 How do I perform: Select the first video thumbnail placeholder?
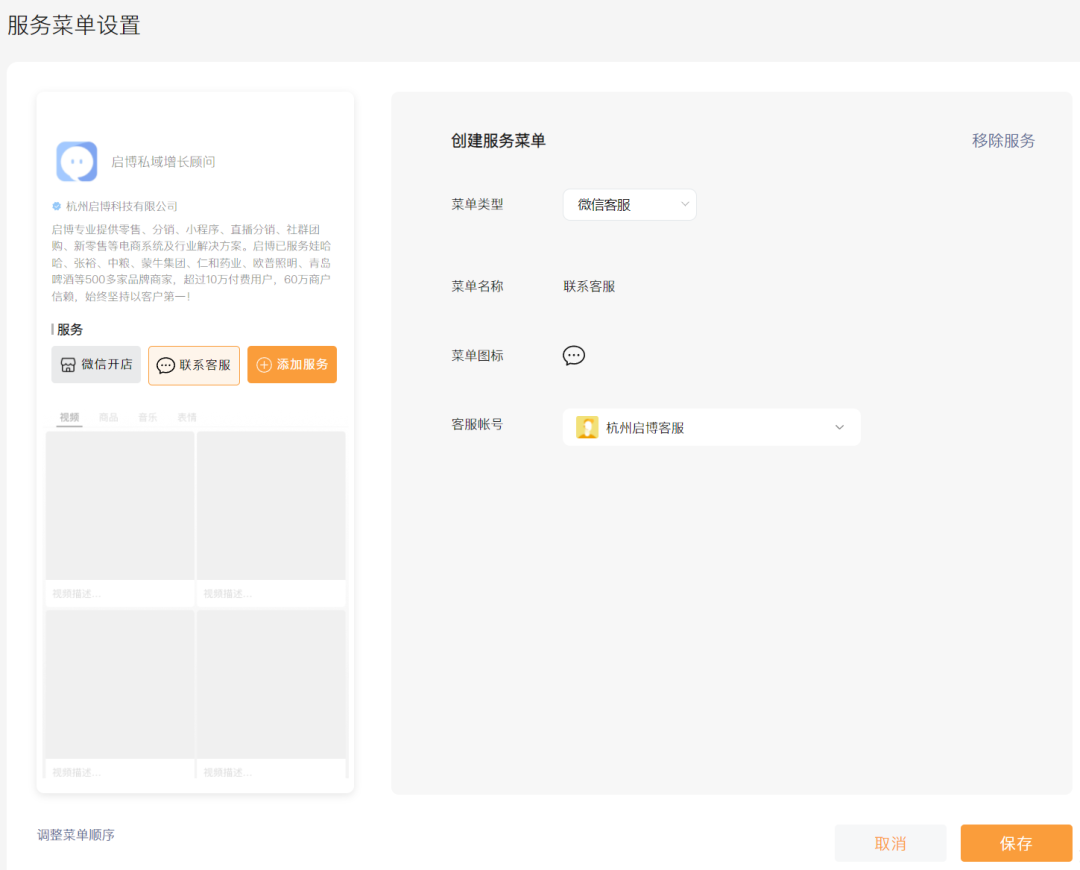pos(120,506)
